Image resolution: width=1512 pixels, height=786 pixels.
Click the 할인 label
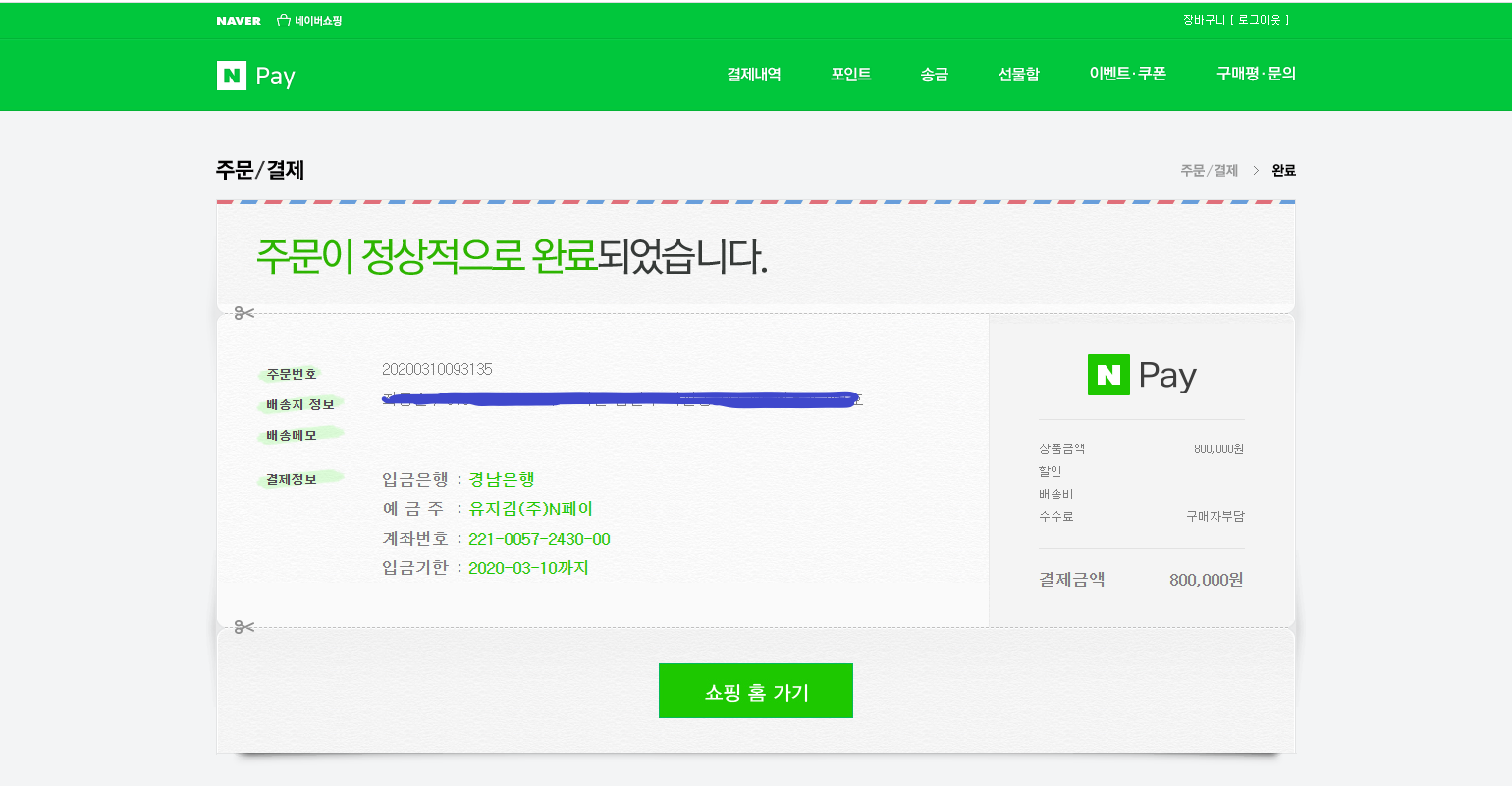[x=1051, y=471]
